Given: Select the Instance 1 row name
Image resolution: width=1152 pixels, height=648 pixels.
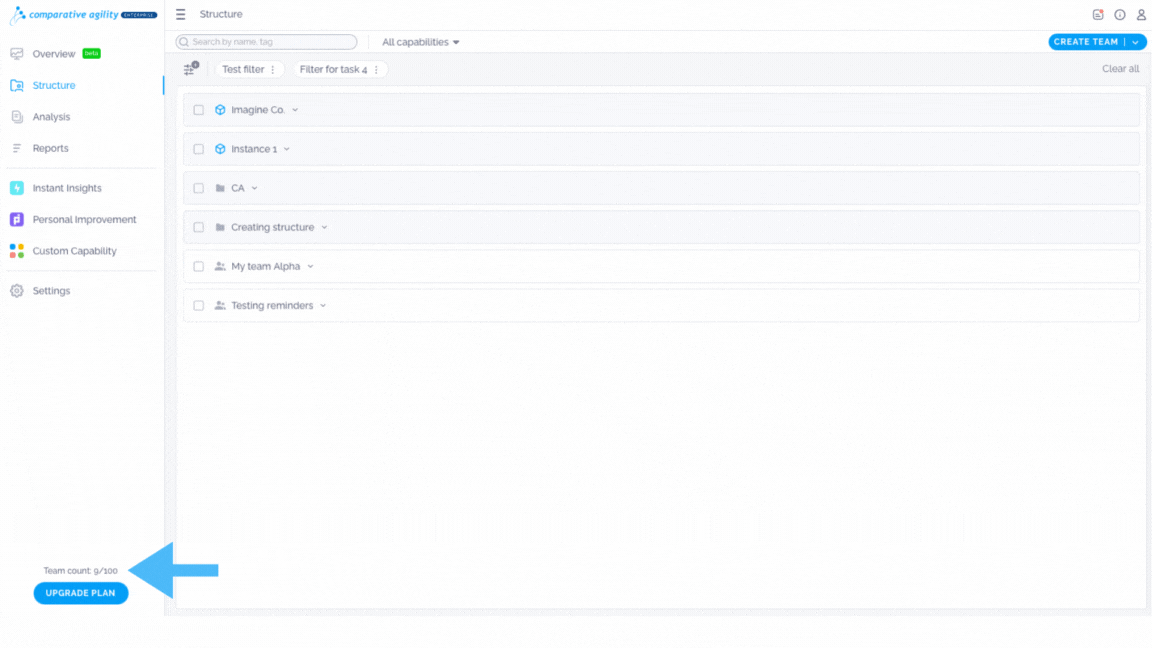Looking at the screenshot, I should (x=254, y=148).
